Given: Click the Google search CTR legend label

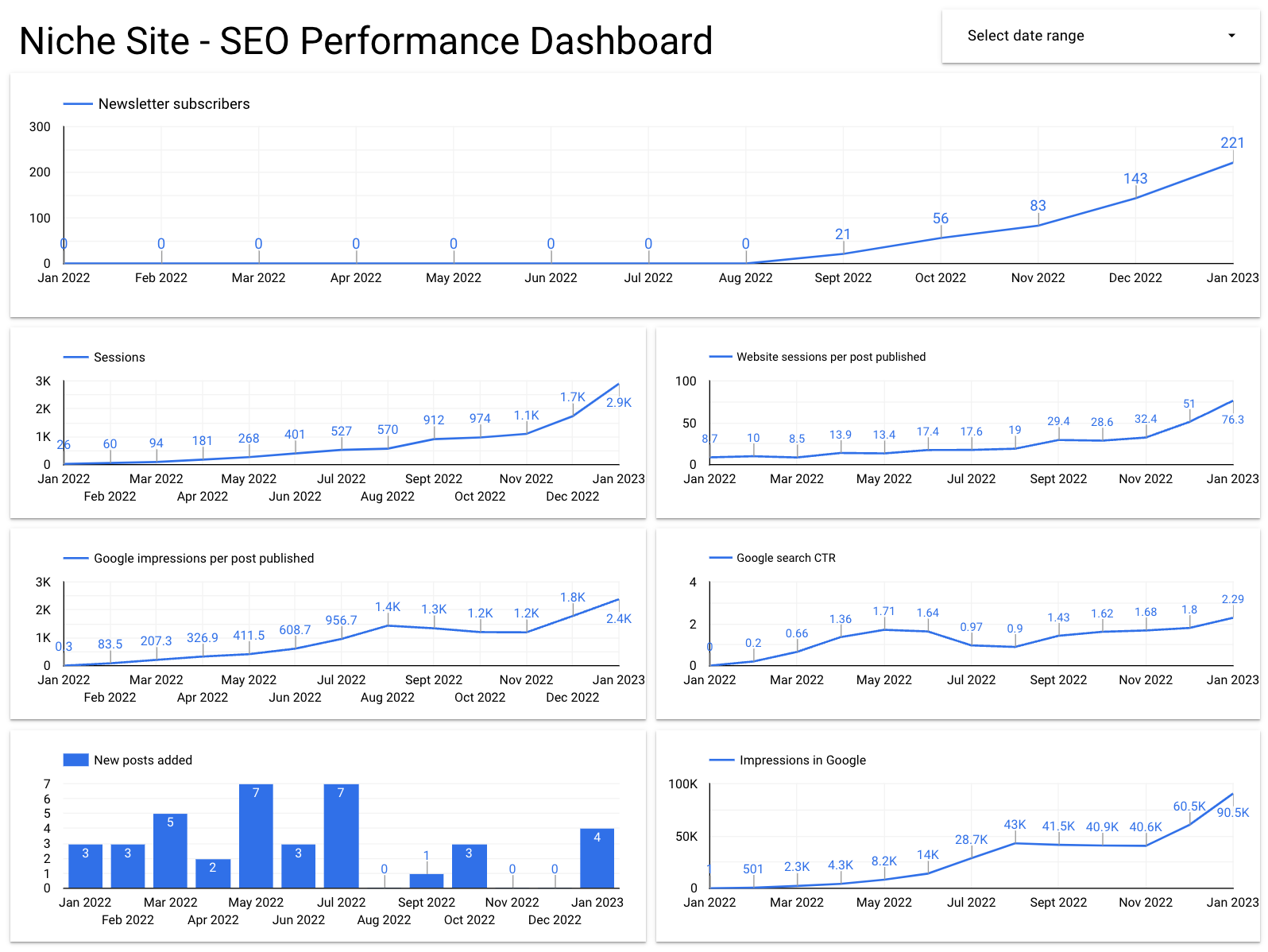Looking at the screenshot, I should 786,558.
